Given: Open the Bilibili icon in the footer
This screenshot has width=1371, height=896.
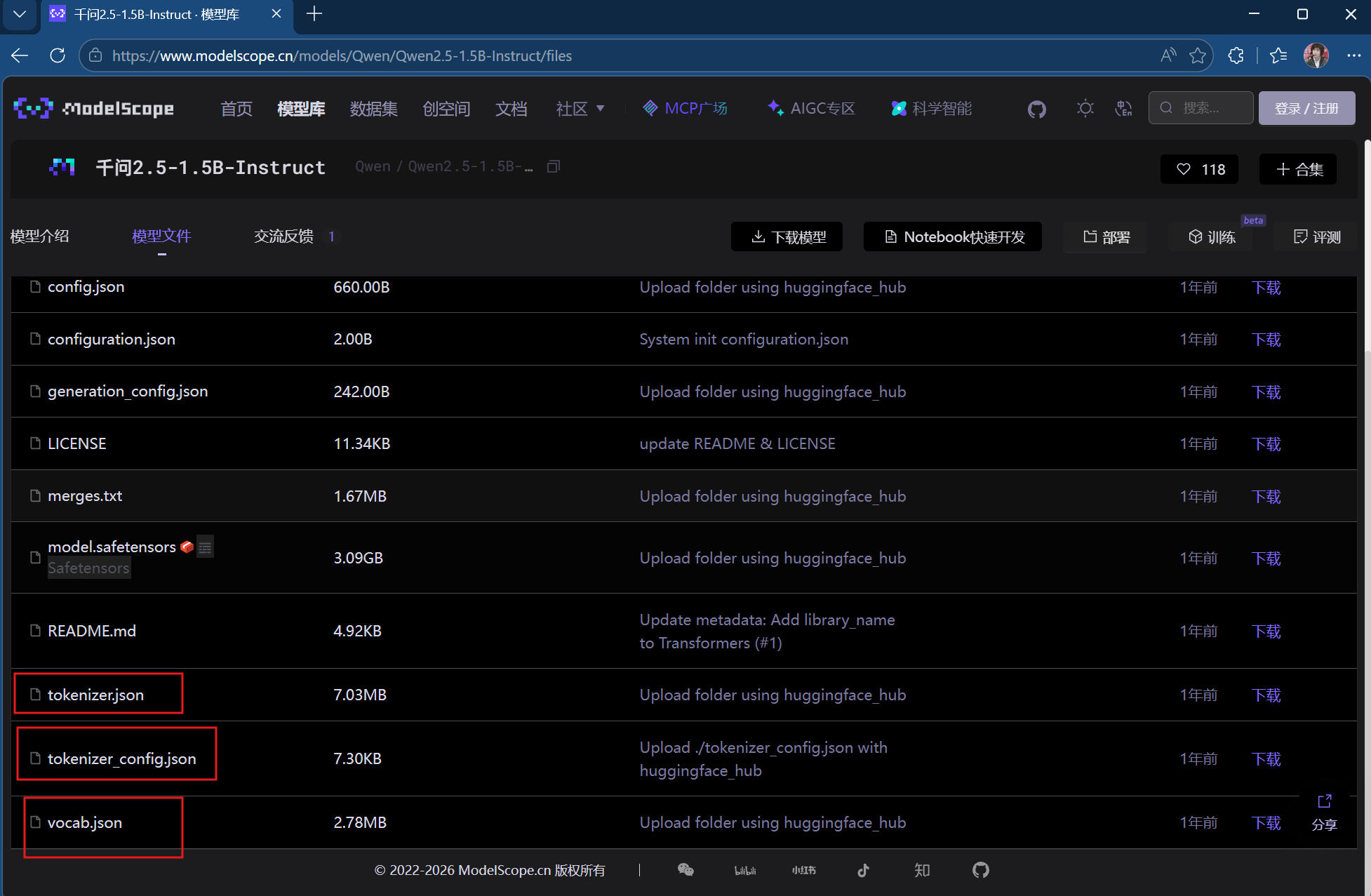Looking at the screenshot, I should pyautogui.click(x=744, y=870).
